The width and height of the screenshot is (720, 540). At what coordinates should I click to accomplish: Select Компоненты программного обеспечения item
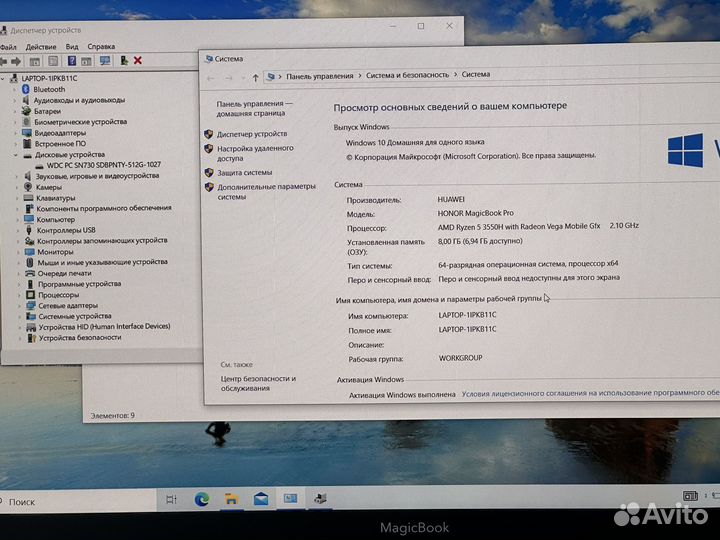point(104,208)
